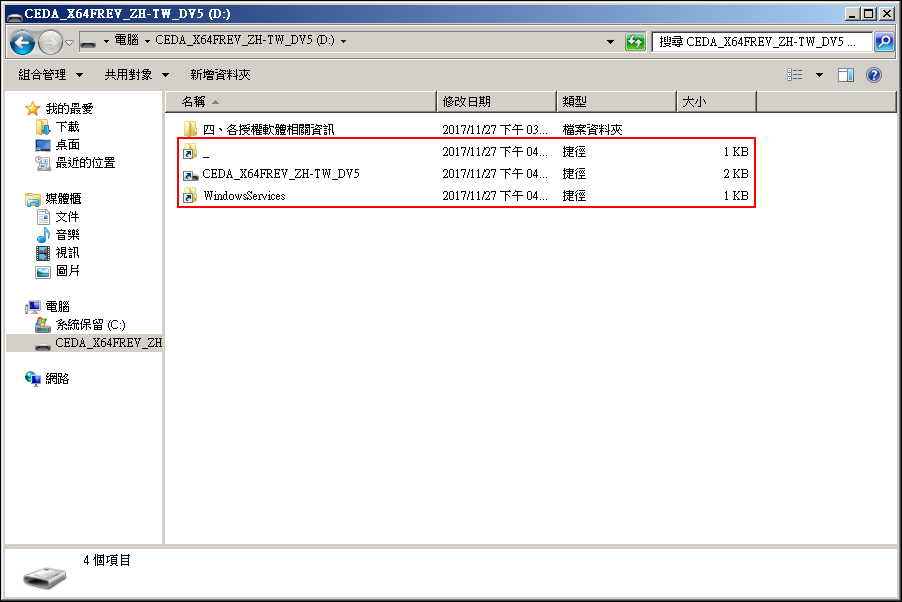Open the Help question mark icon
The image size is (902, 602).
click(x=873, y=75)
